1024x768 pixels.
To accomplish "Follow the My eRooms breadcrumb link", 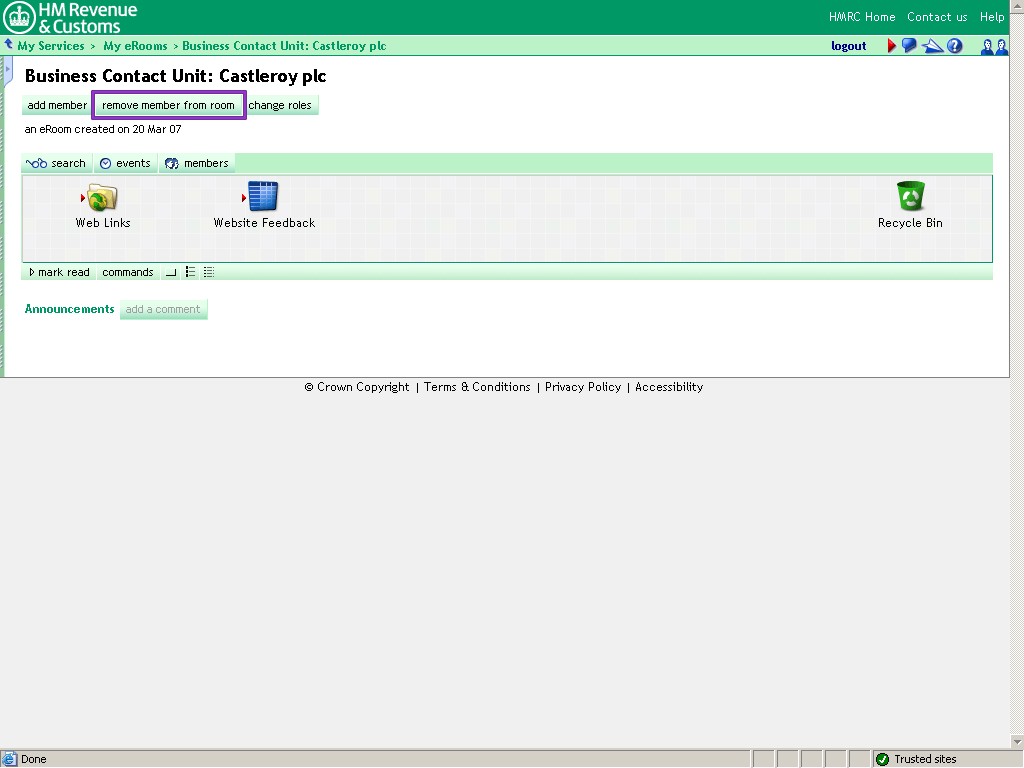I will coord(135,46).
